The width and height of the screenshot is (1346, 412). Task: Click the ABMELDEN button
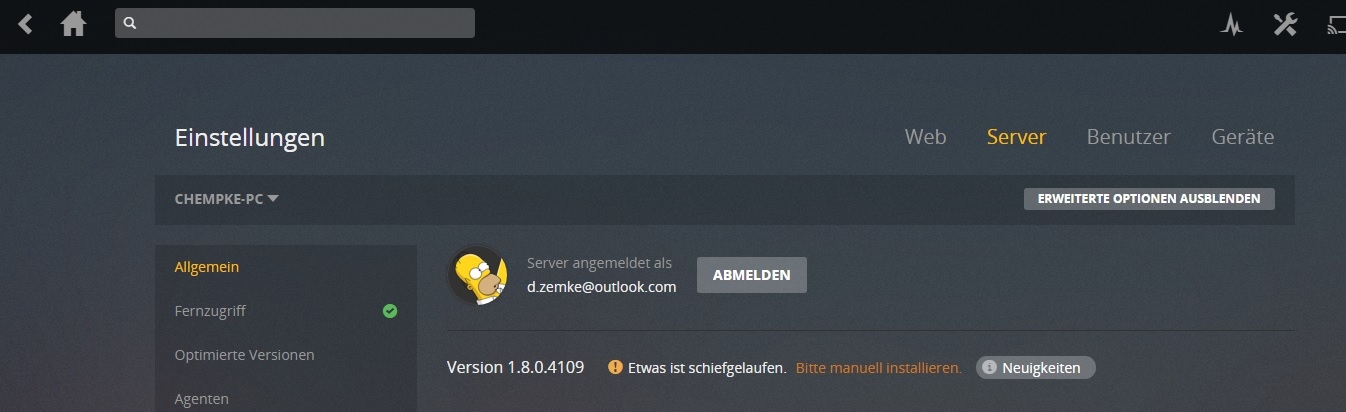click(x=751, y=275)
